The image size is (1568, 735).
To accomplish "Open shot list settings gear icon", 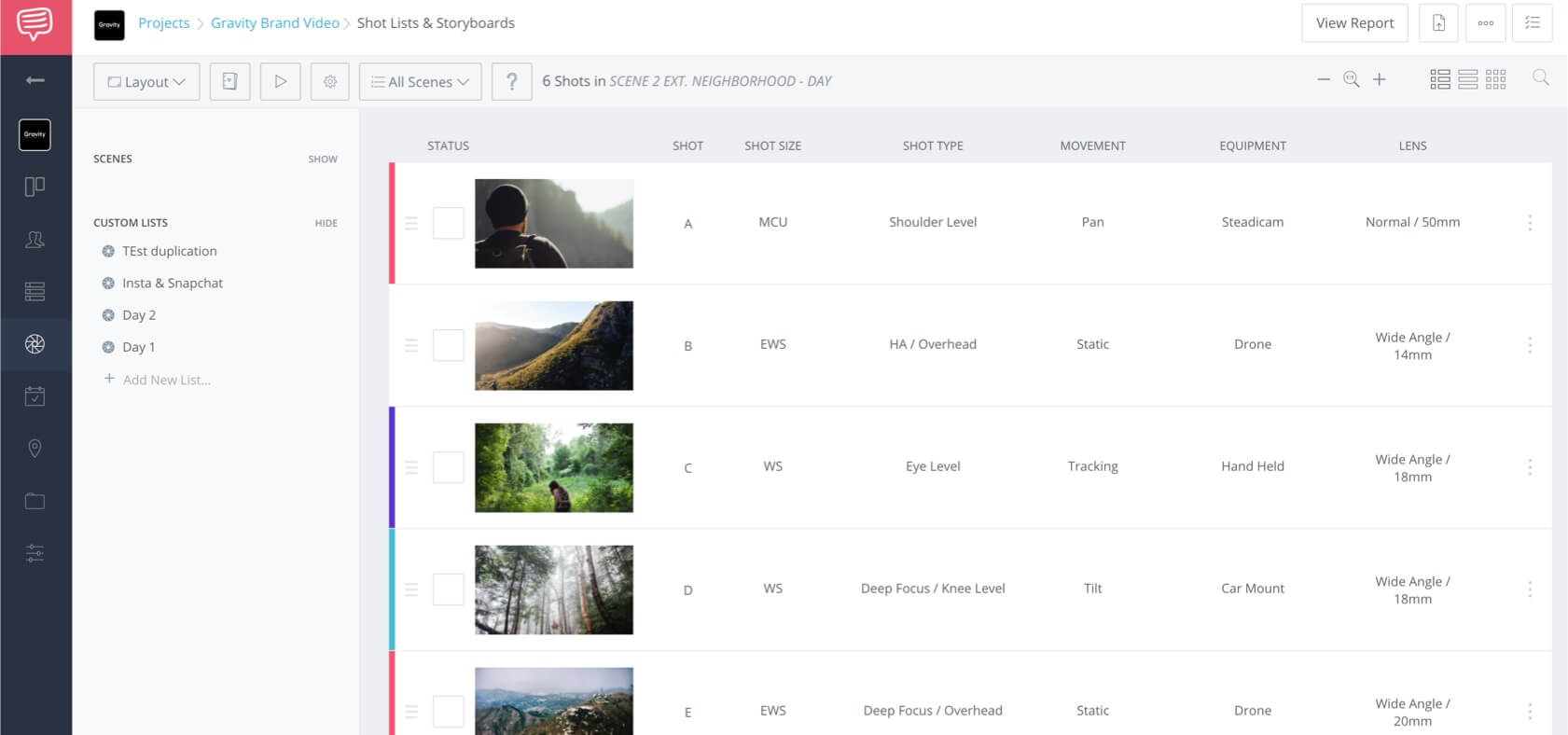I will point(330,82).
